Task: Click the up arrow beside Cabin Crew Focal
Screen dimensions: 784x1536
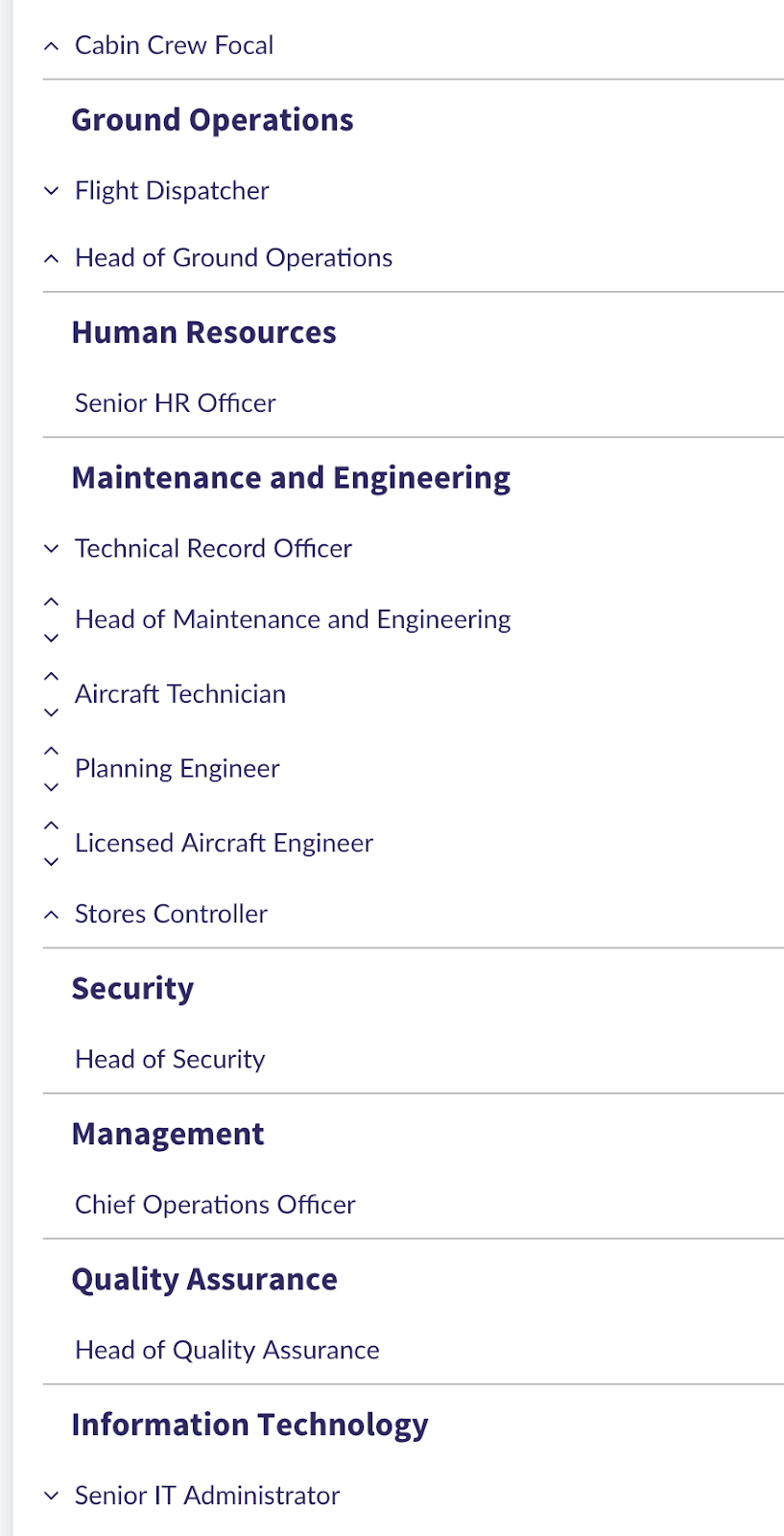Action: pos(52,46)
